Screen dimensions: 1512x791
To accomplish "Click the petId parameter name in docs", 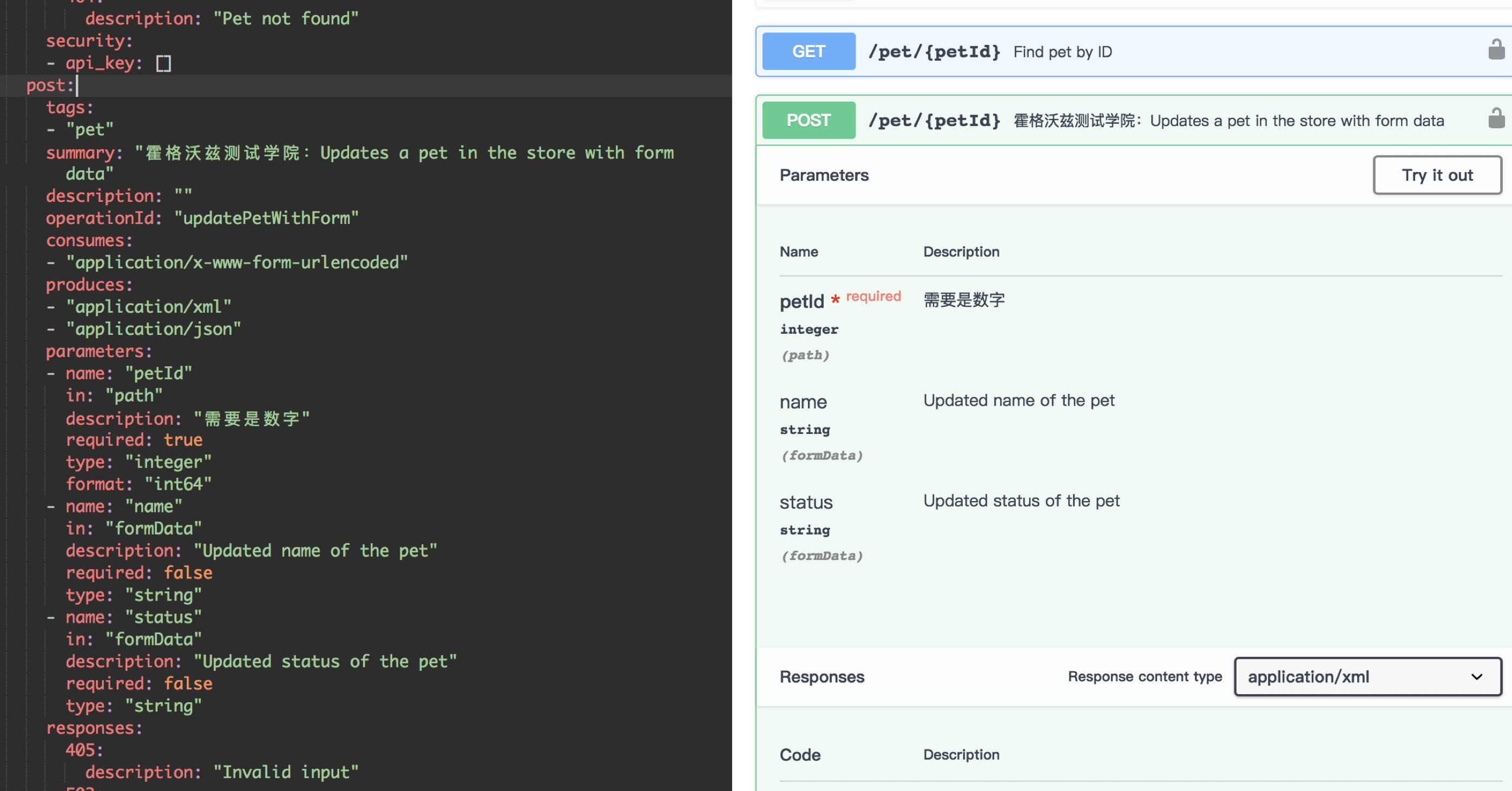I will [802, 301].
